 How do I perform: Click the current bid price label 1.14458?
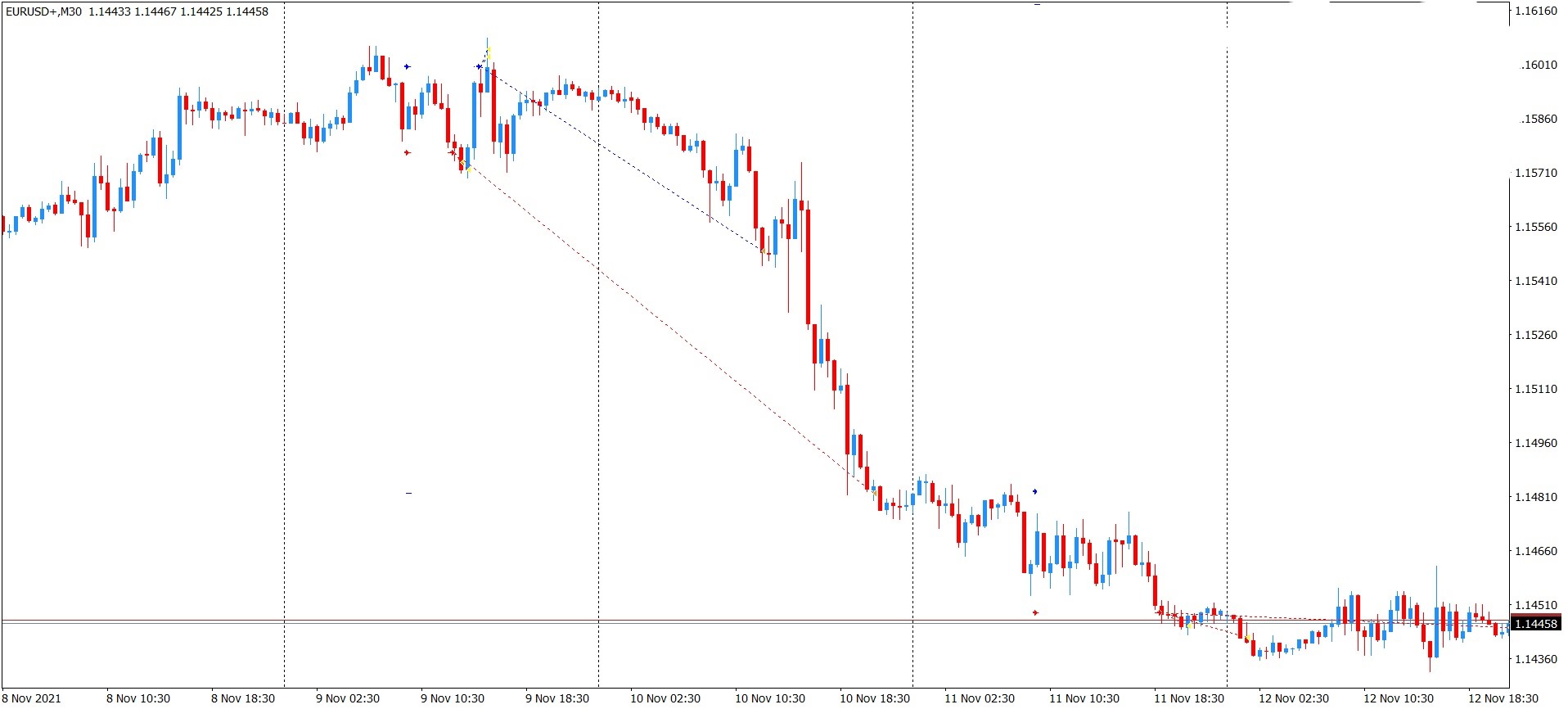coord(1536,624)
